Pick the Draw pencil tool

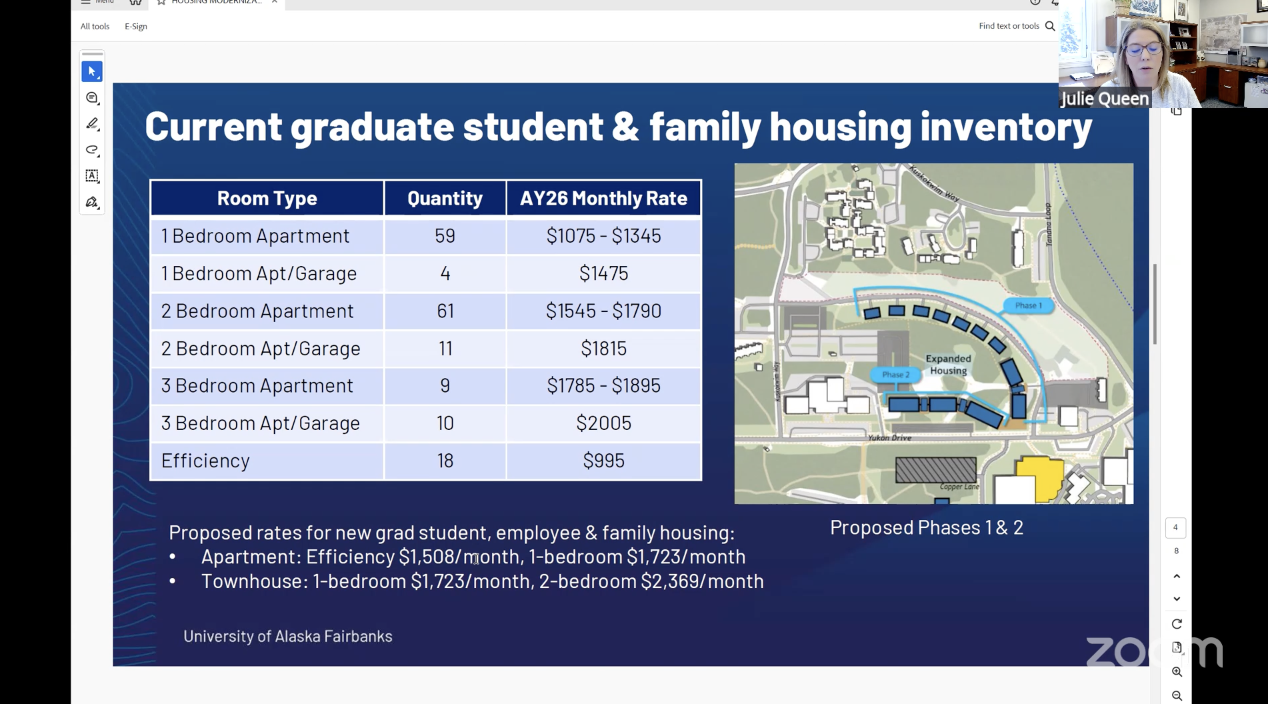tap(92, 123)
